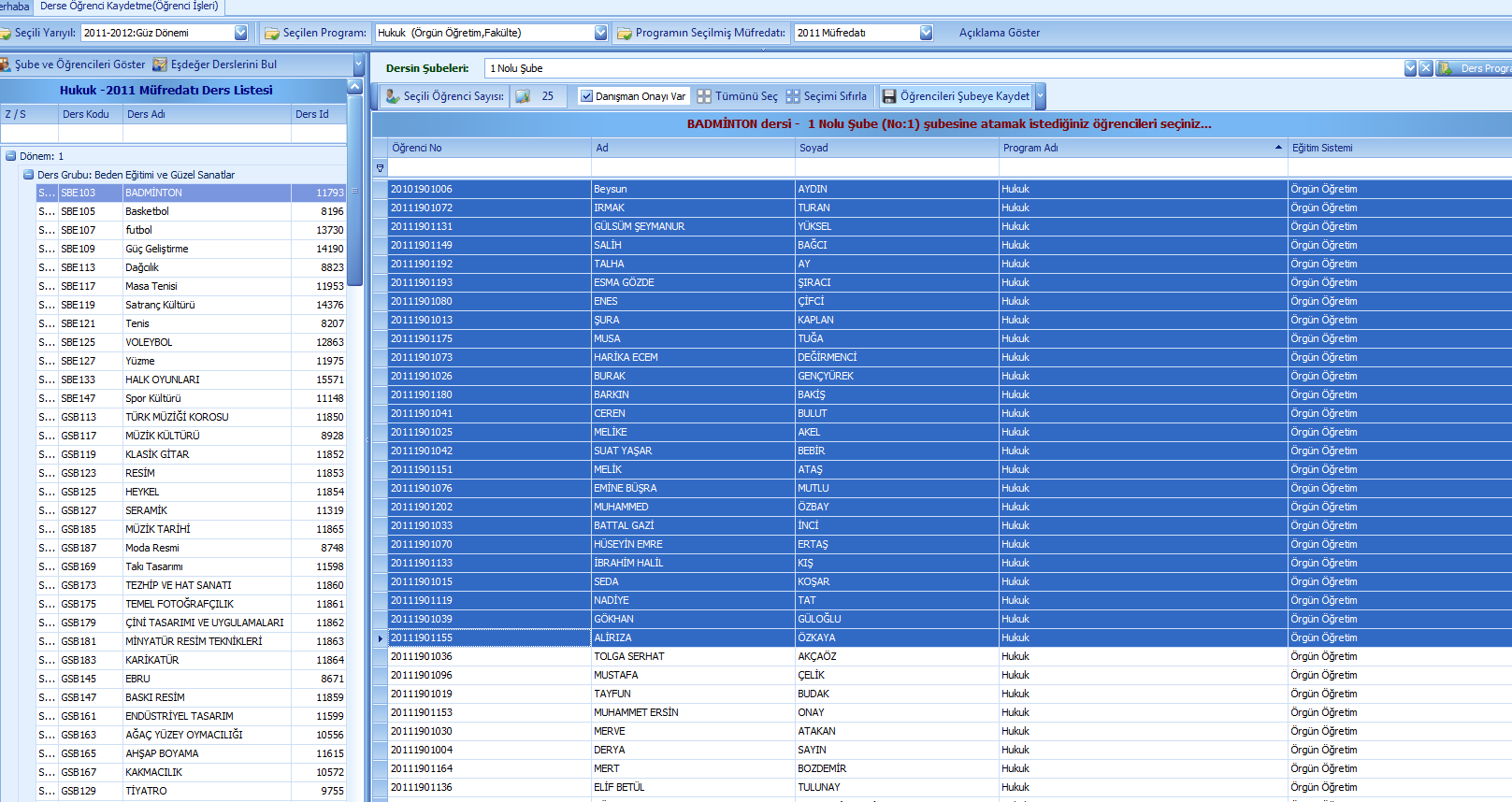Click the Programın Seçilmiş Müfredatı folder icon
This screenshot has width=1512, height=802.
(625, 33)
